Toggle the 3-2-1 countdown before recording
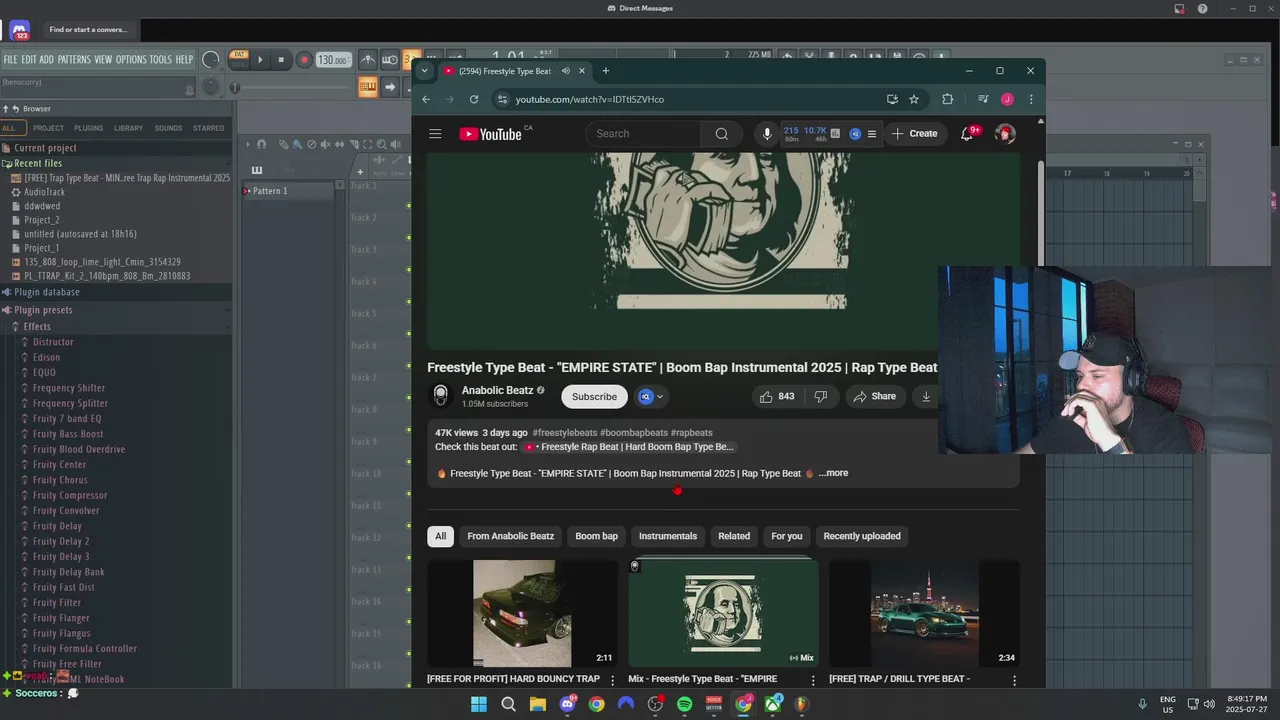The width and height of the screenshot is (1280, 720). pyautogui.click(x=411, y=59)
